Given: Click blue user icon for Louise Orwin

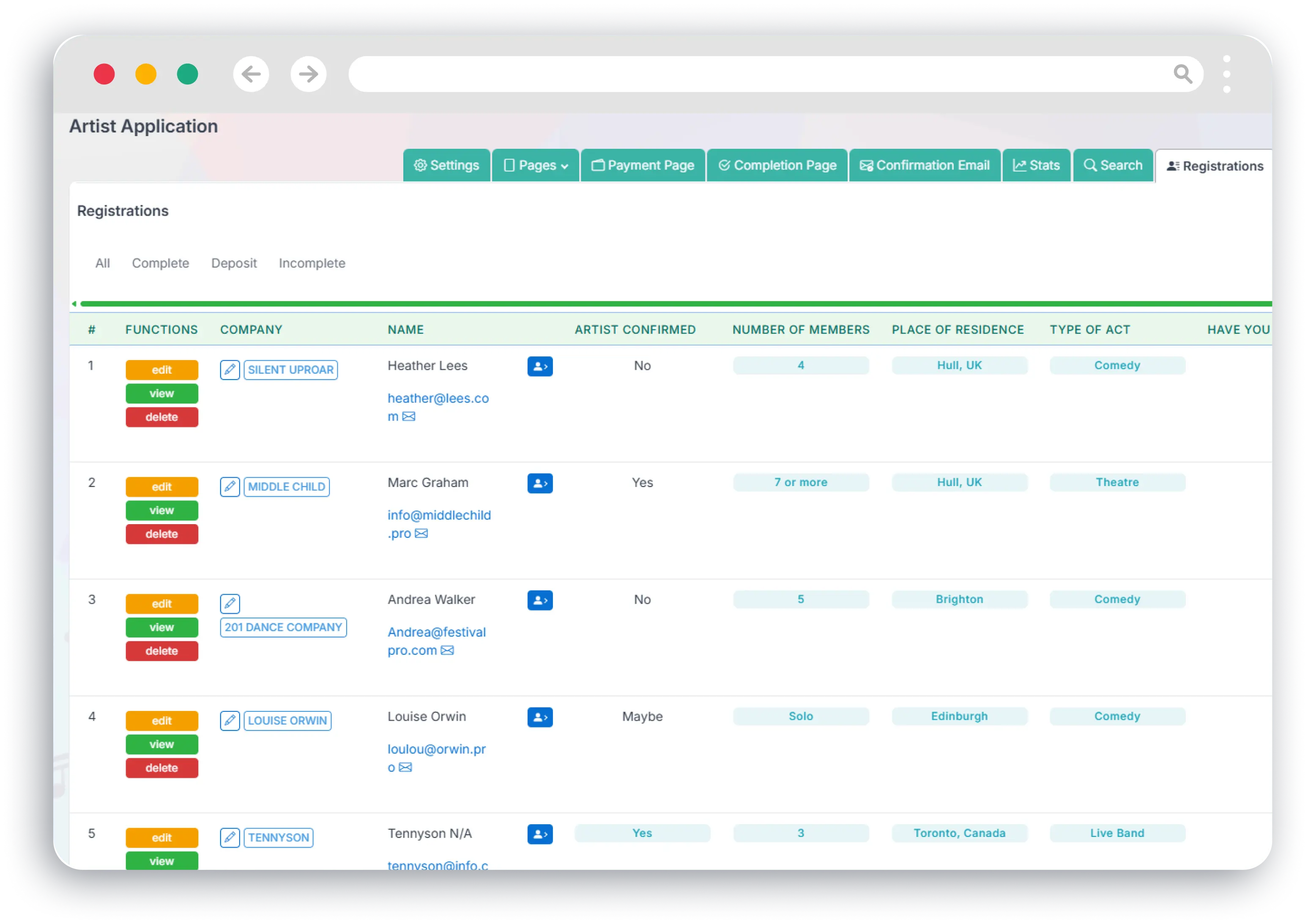Looking at the screenshot, I should (x=539, y=717).
